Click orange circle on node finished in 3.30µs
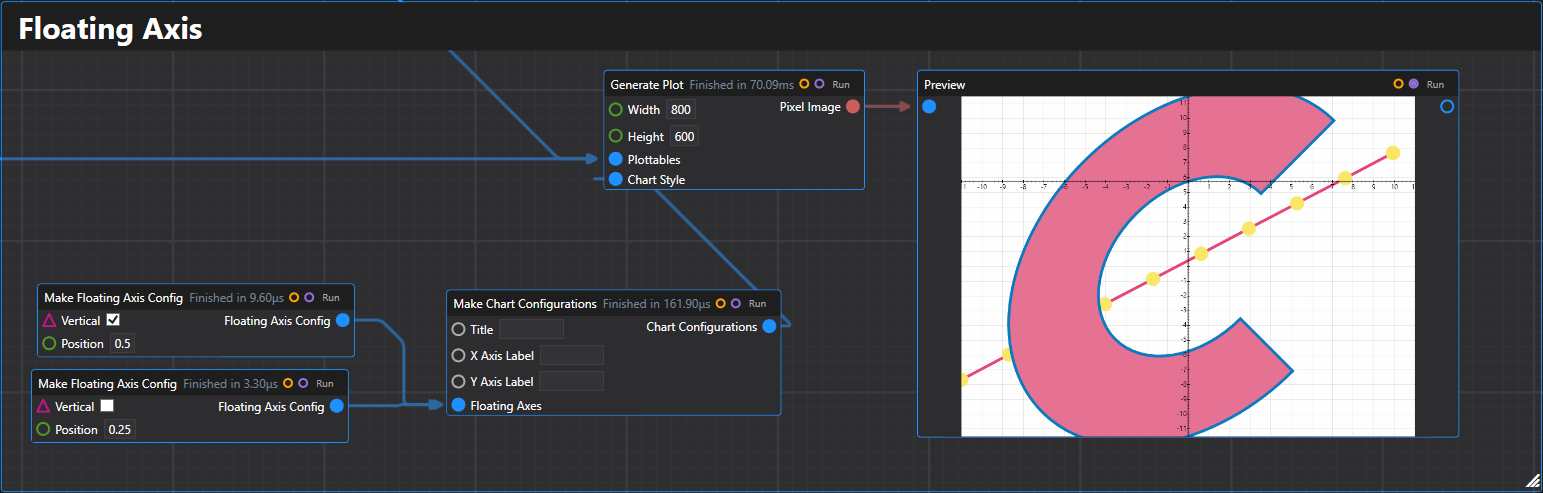Image resolution: width=1543 pixels, height=493 pixels. click(288, 383)
